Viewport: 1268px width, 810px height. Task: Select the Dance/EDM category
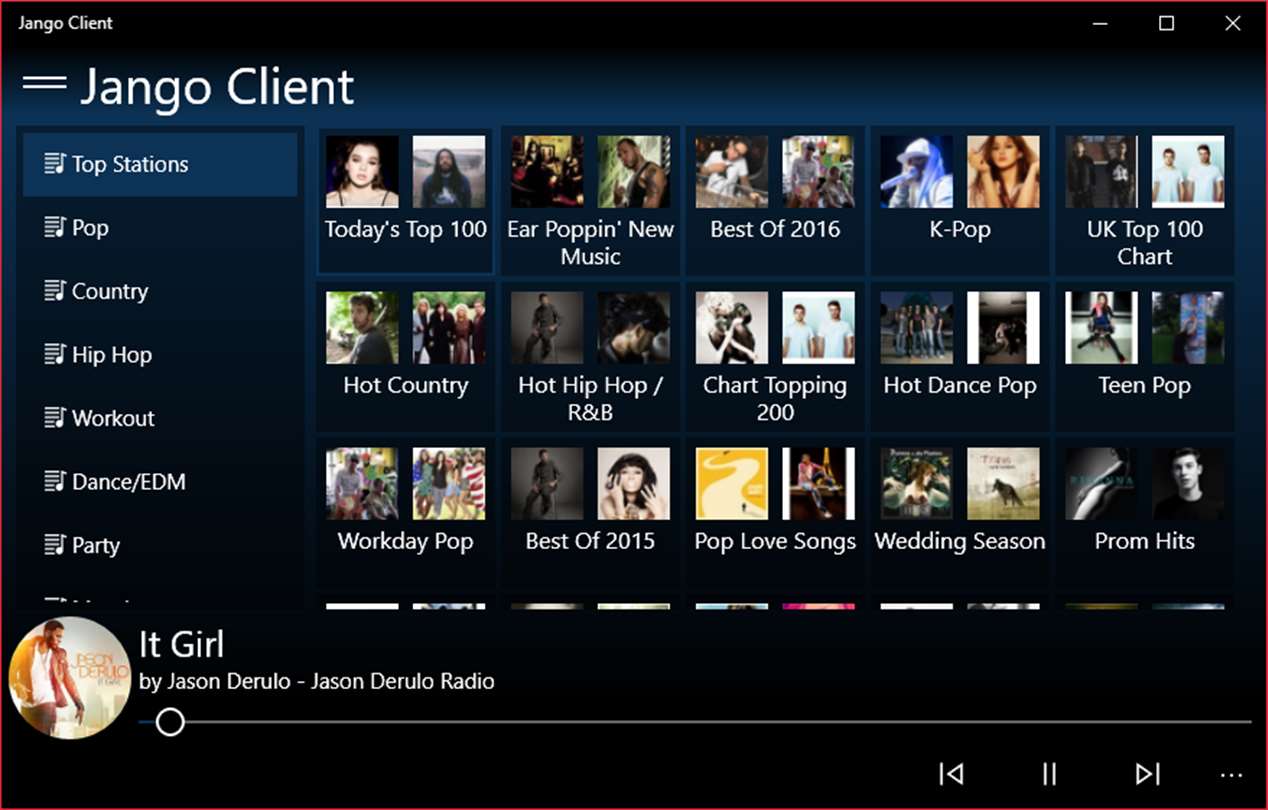pyautogui.click(x=160, y=482)
